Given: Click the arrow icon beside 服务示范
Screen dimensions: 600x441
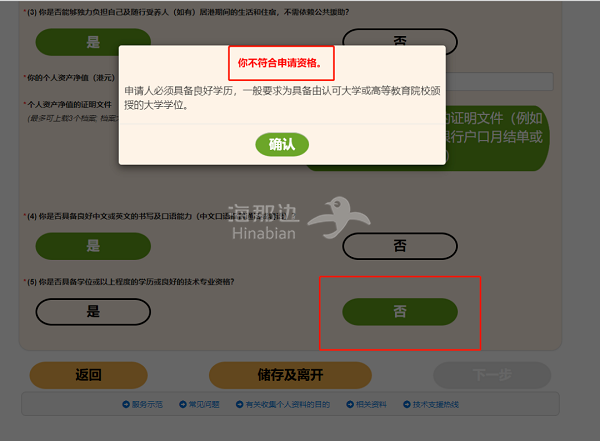Looking at the screenshot, I should click(126, 404).
